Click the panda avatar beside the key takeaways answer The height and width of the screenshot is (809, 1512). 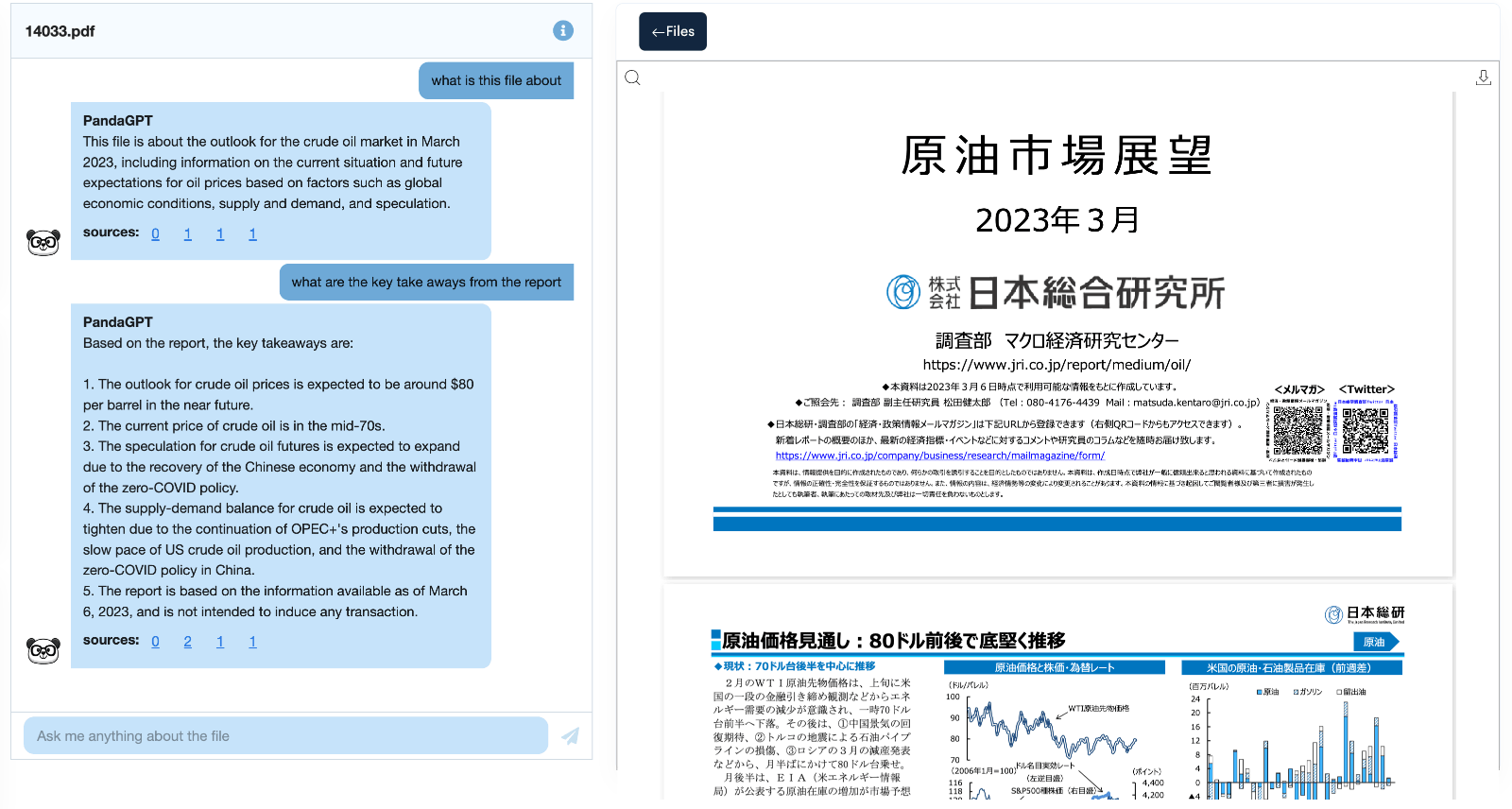tap(43, 650)
